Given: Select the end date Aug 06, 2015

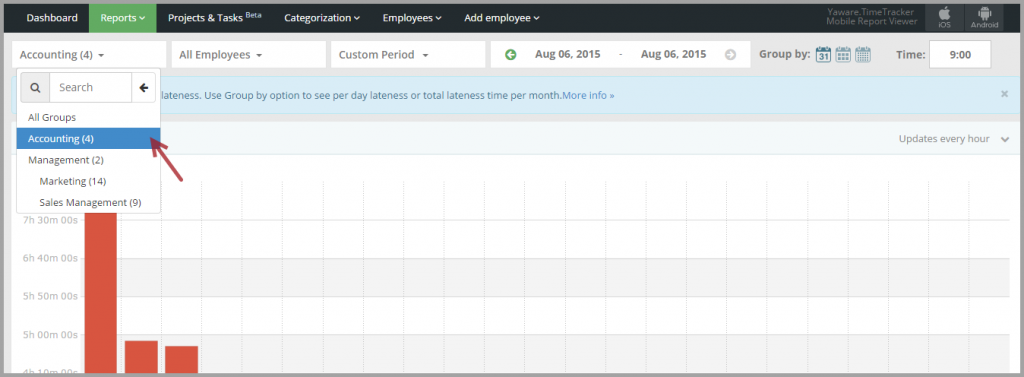Looking at the screenshot, I should tap(673, 54).
